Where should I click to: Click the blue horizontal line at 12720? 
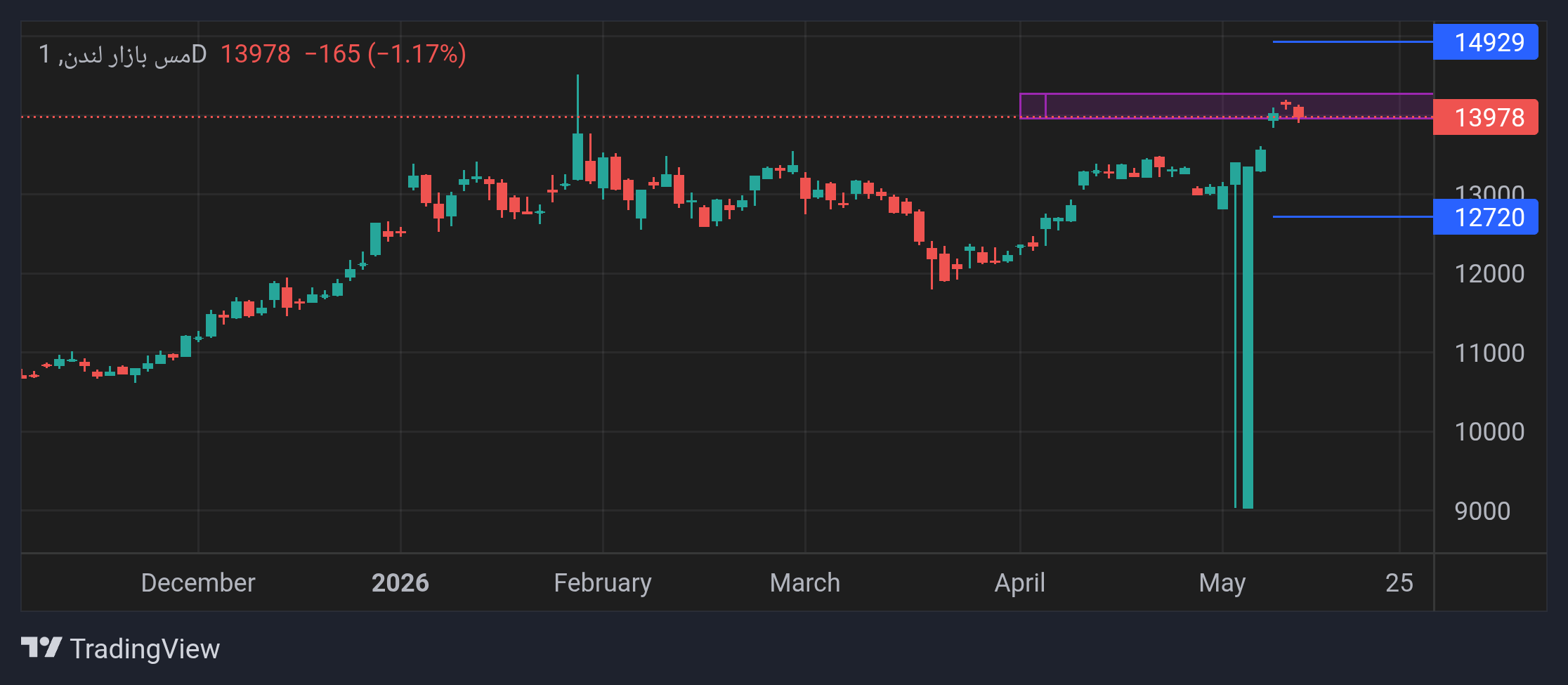coord(1352,217)
